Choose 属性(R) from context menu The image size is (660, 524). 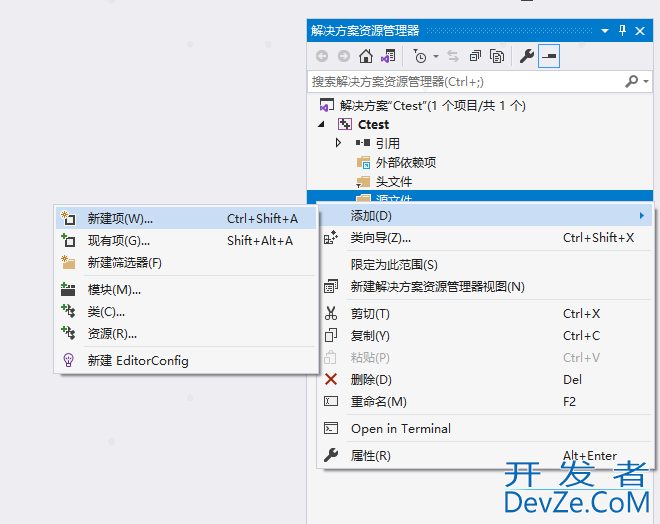(x=485, y=455)
